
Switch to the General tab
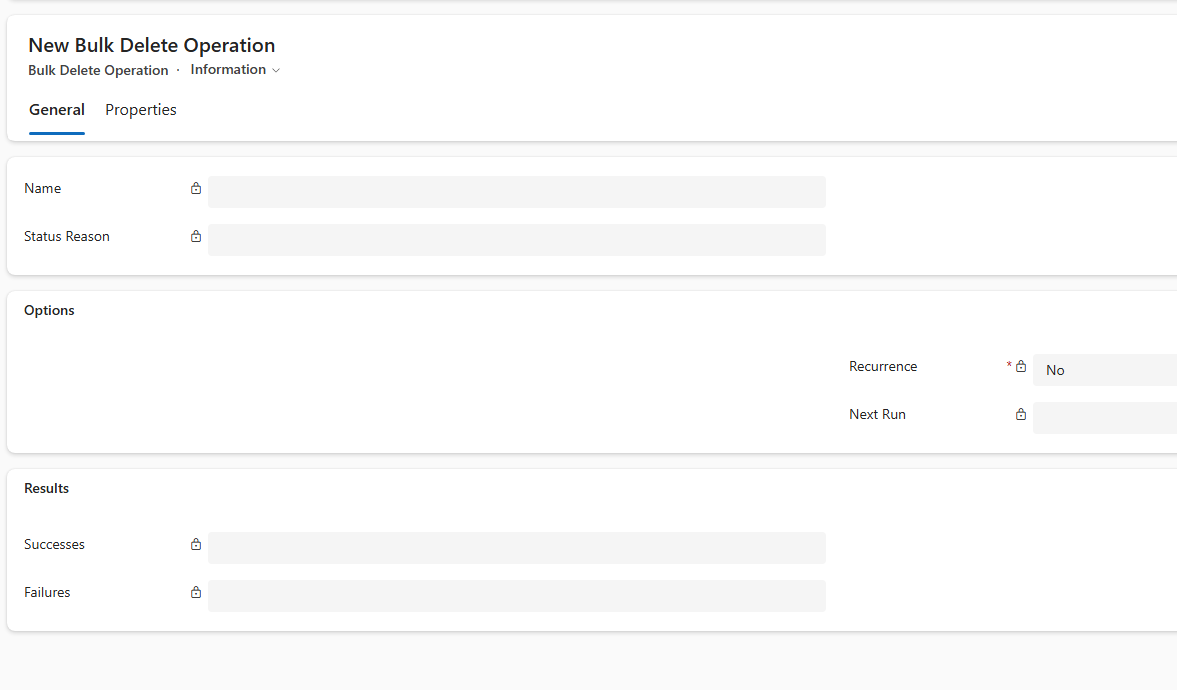tap(57, 110)
